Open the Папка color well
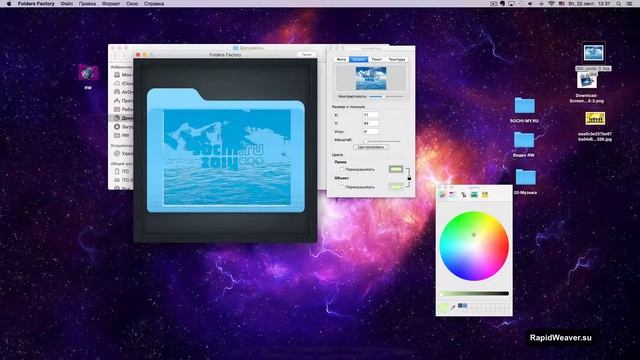Image resolution: width=640 pixels, height=360 pixels. point(396,169)
